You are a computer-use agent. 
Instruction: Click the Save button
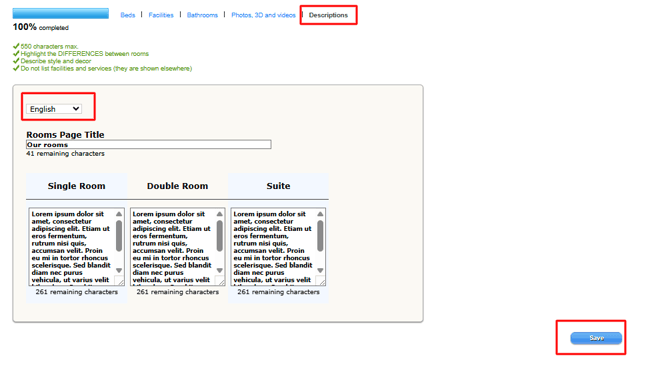[596, 338]
